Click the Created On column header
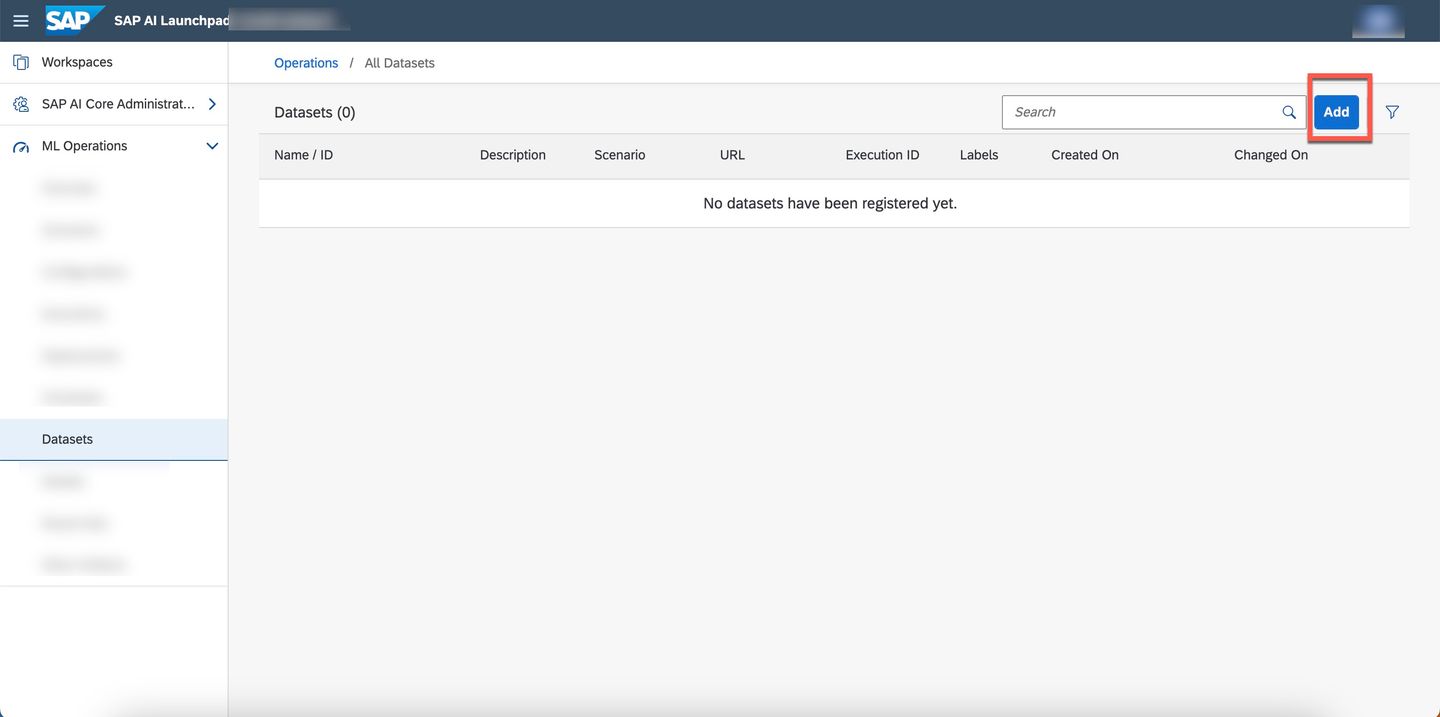The image size is (1440, 717). pyautogui.click(x=1085, y=155)
